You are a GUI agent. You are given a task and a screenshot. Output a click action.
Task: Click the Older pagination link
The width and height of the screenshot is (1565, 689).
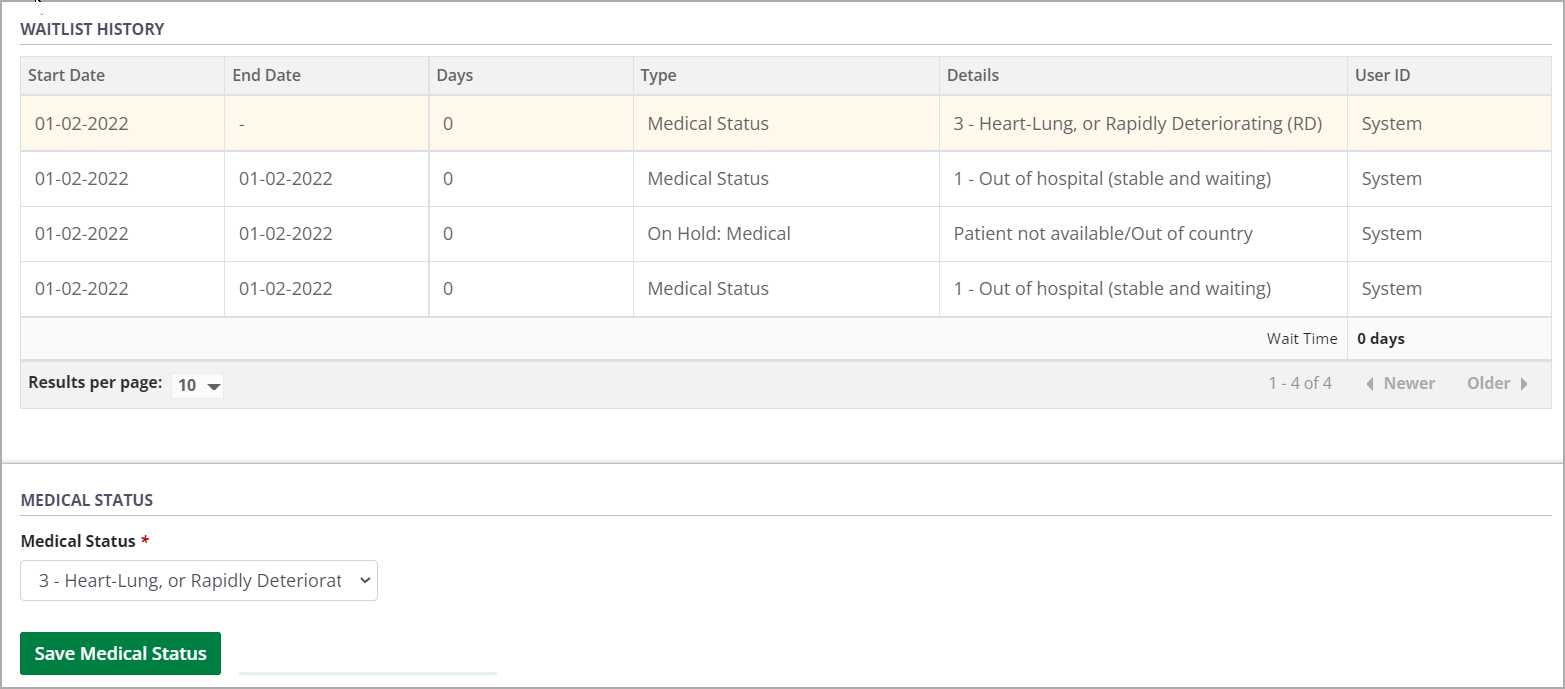[x=1489, y=383]
